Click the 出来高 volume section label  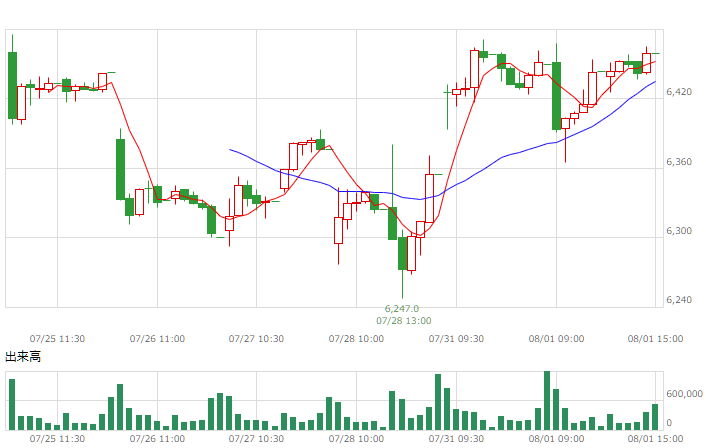coord(23,357)
